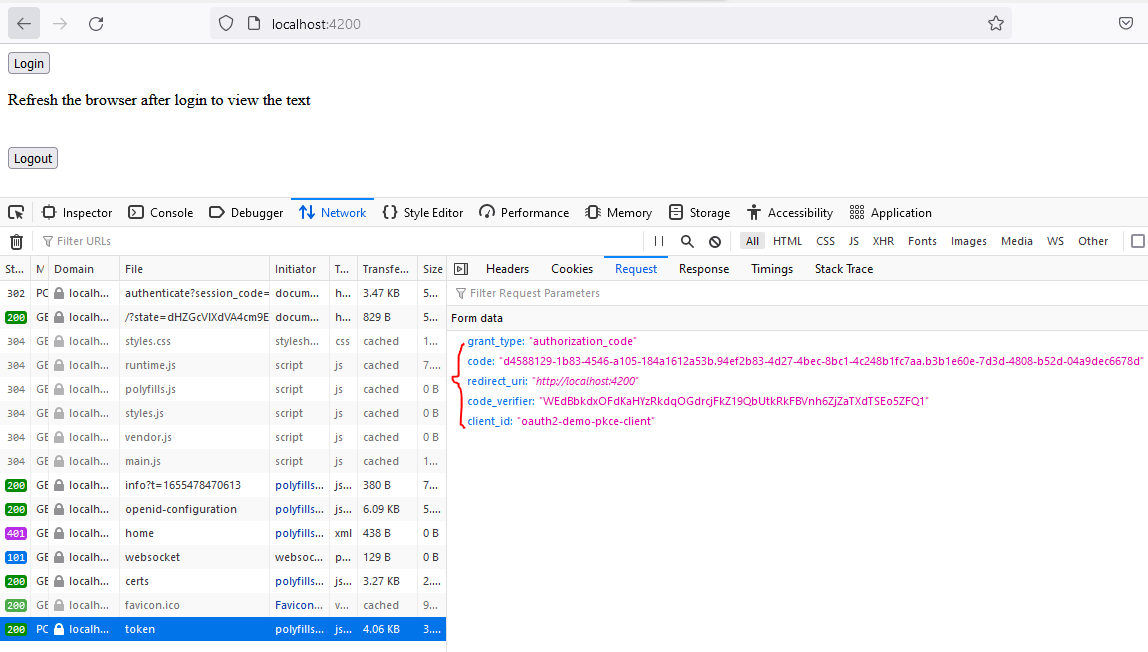Open Pocket save icon top right
This screenshot has width=1148, height=652.
click(x=1126, y=22)
